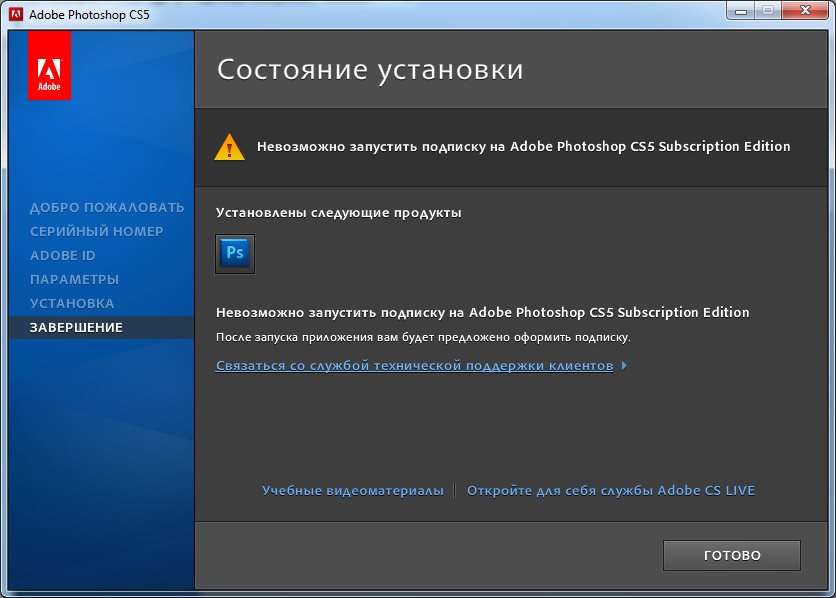836x598 pixels.
Task: Click the Состояние установки heading
Action: click(x=370, y=70)
